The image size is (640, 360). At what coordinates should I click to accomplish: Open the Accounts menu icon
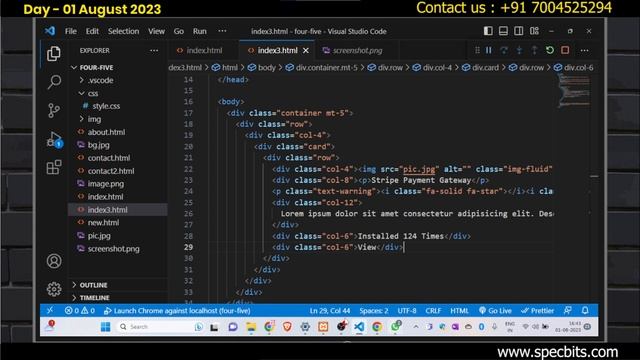coord(54,261)
